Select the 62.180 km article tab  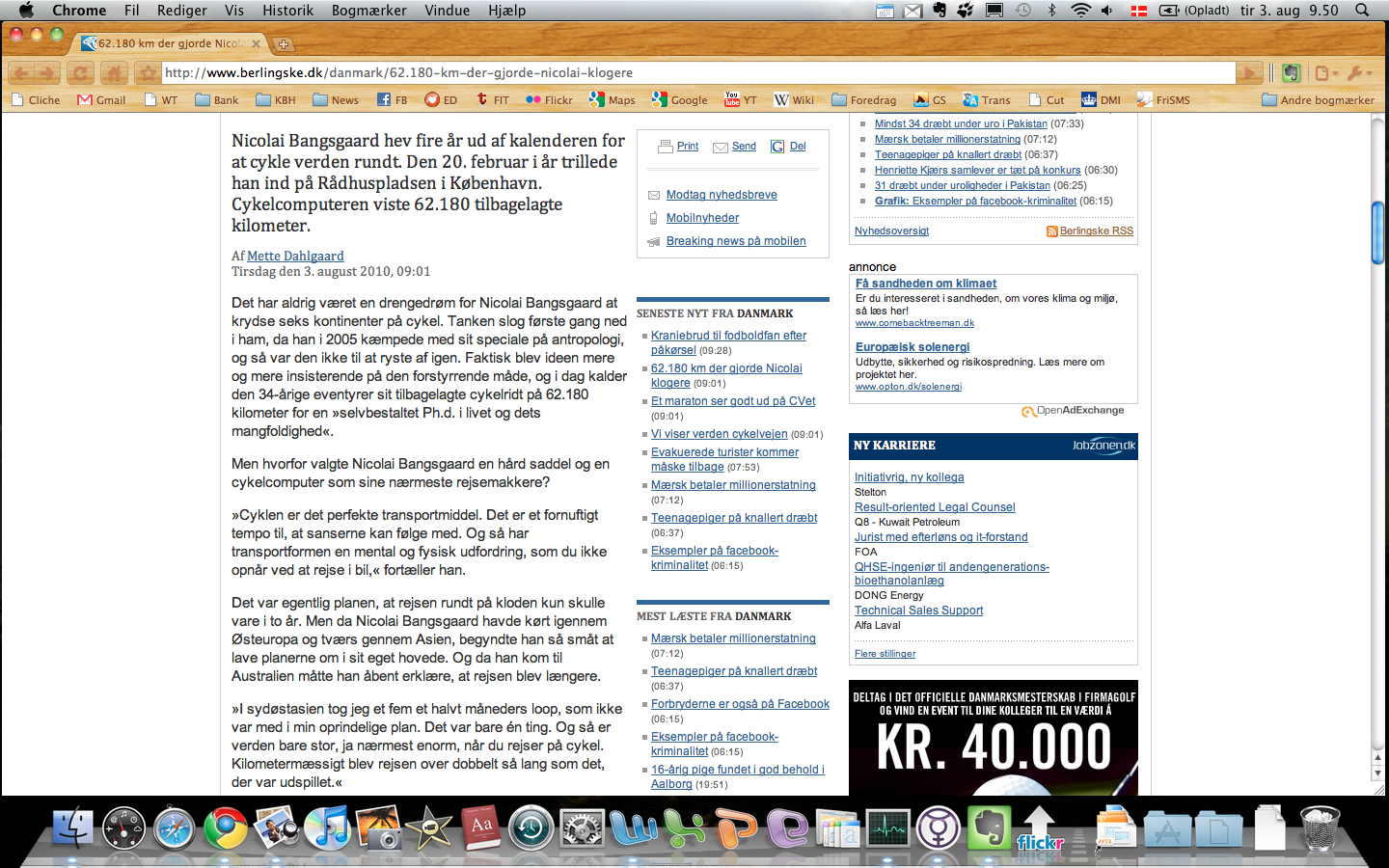[x=172, y=43]
